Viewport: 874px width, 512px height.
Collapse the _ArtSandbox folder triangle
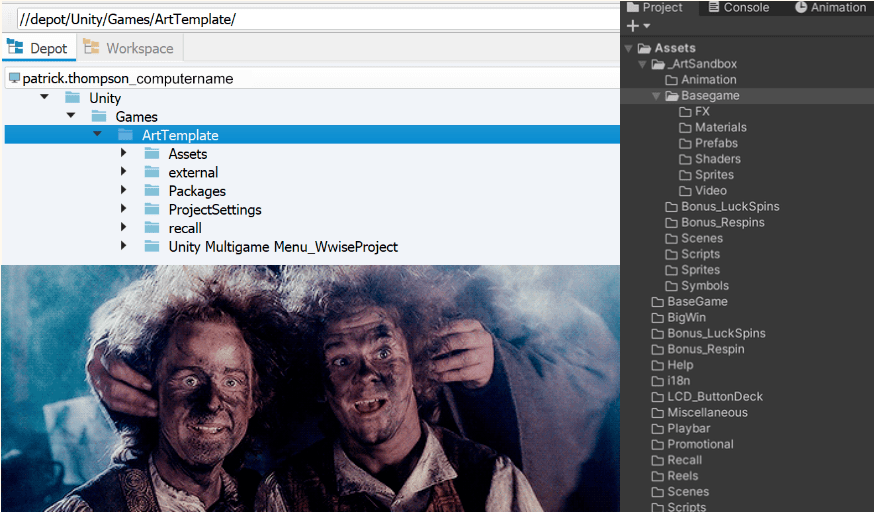click(x=643, y=64)
